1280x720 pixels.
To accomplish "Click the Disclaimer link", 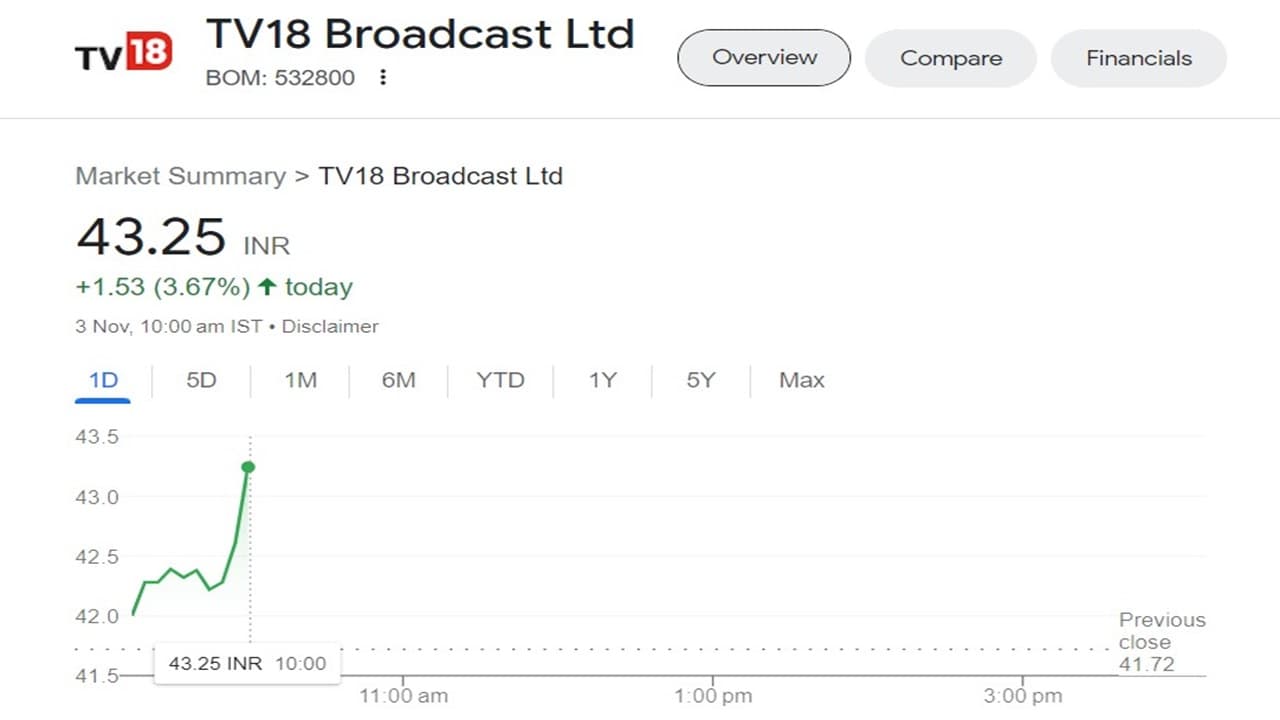I will [330, 326].
